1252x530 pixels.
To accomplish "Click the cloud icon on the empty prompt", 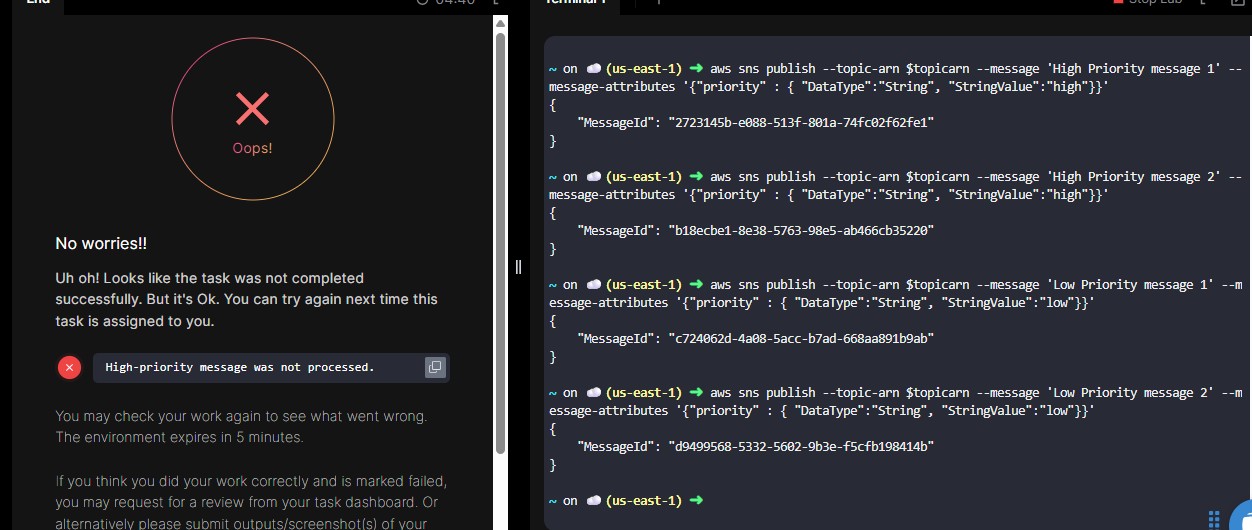I will (x=594, y=500).
